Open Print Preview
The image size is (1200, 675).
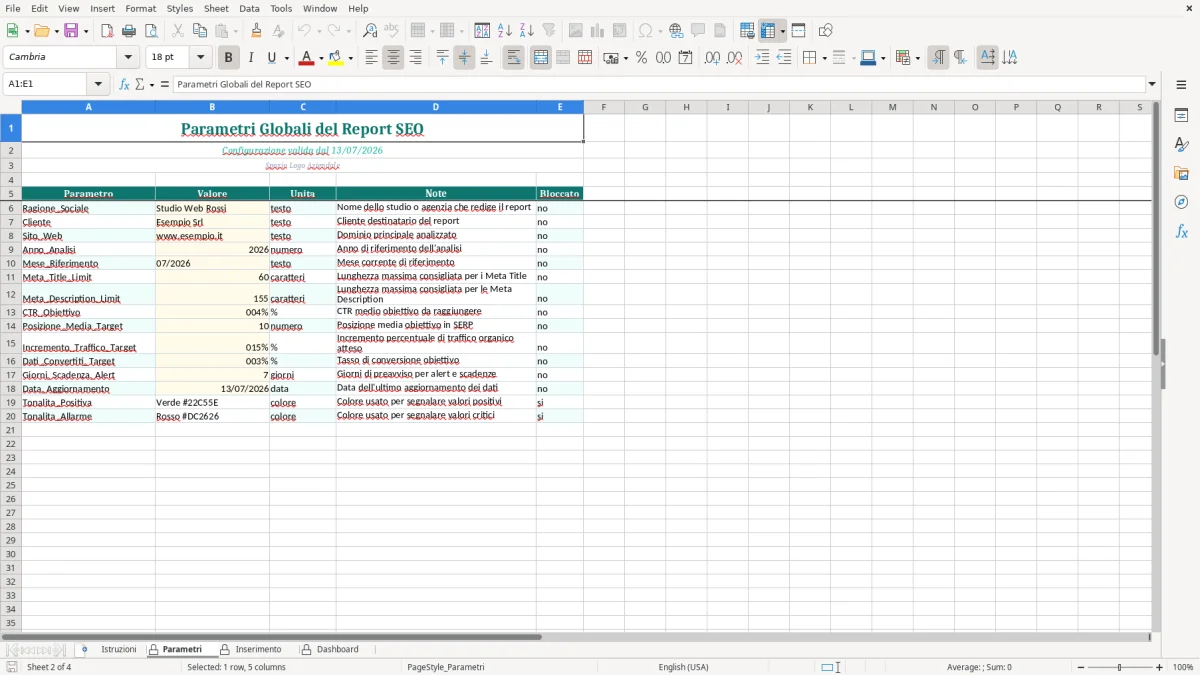pyautogui.click(x=151, y=31)
